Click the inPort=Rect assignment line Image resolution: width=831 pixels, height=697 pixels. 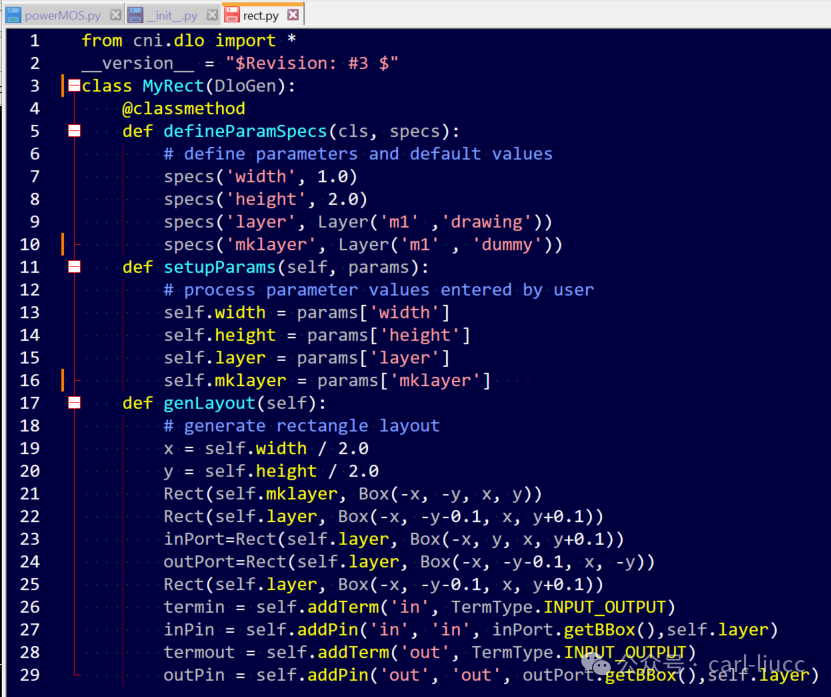[394, 540]
